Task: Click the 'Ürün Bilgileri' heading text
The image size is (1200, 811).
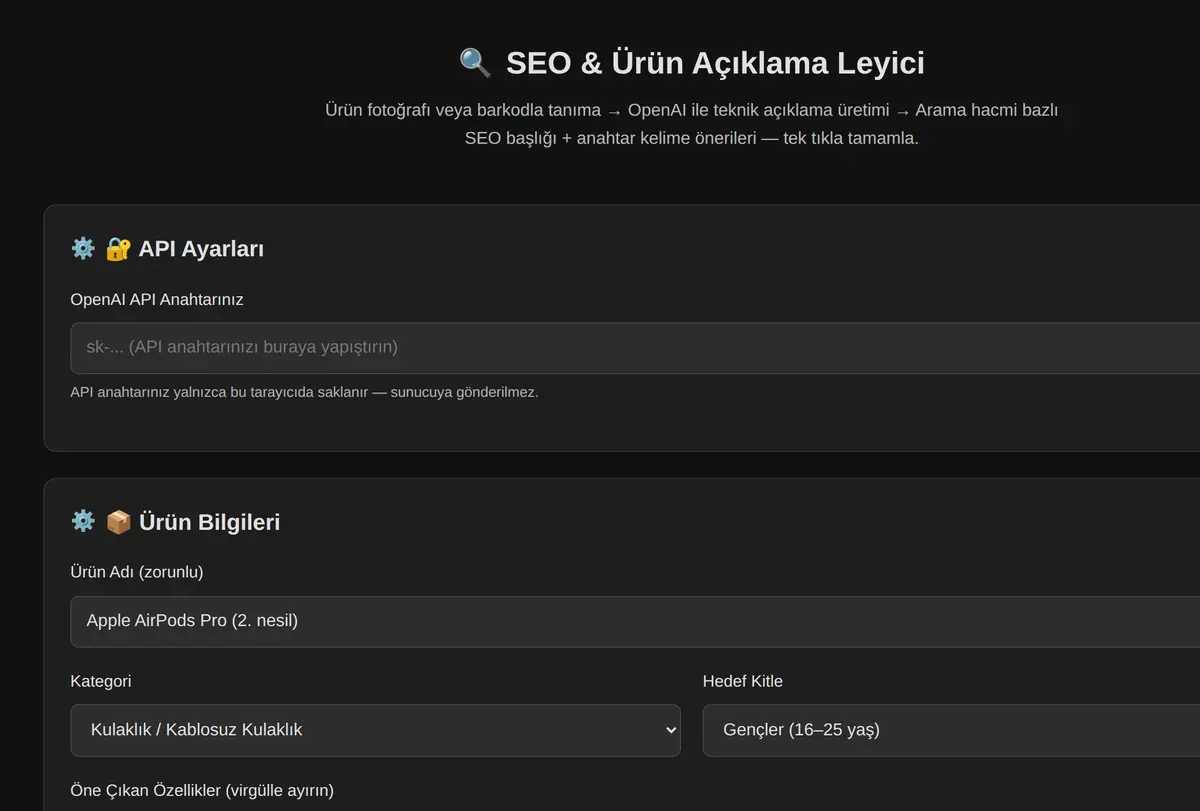Action: 209,522
